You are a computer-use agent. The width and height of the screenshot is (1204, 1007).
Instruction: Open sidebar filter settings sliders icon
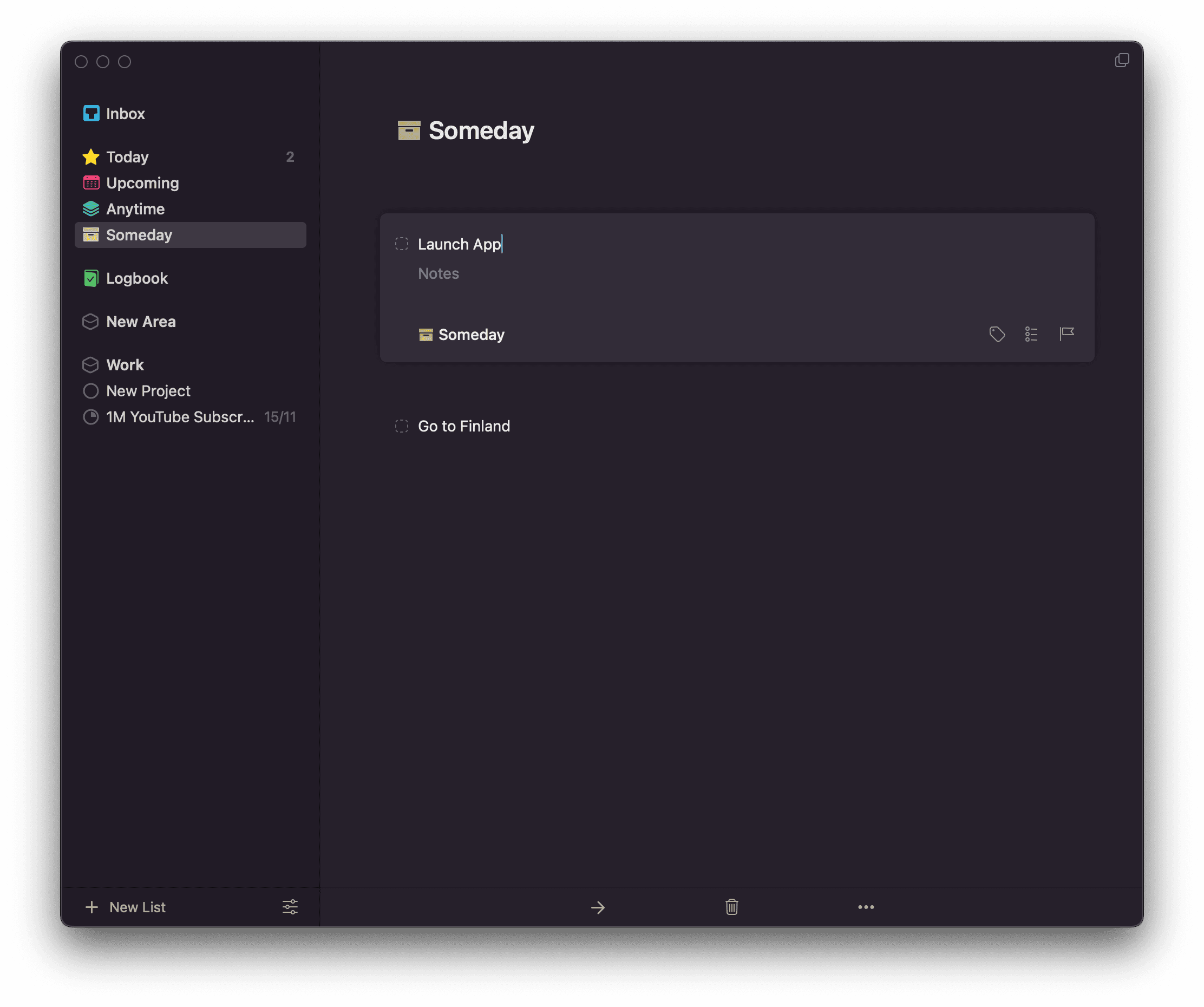[290, 907]
